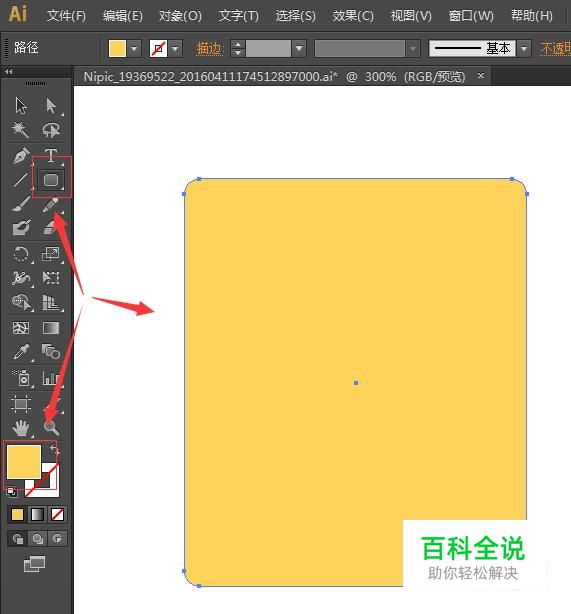This screenshot has width=571, height=614.
Task: Pick the Eraser tool
Action: (x=51, y=228)
